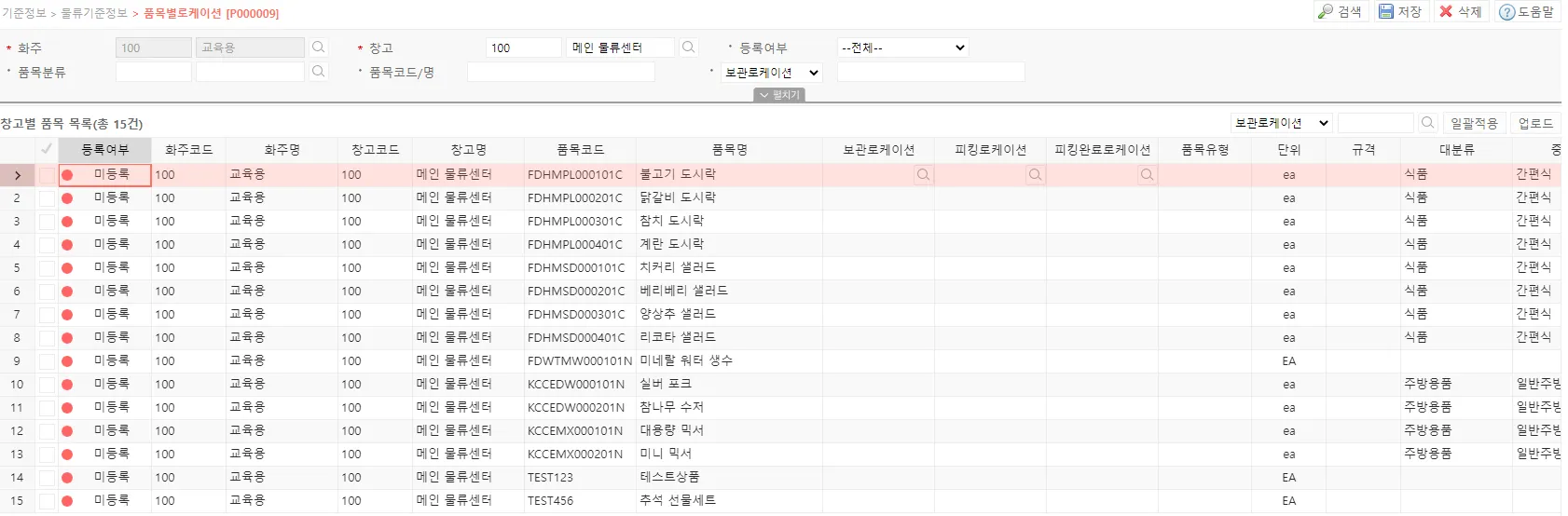
Task: Tick the checkbox on row 2
Action: (x=47, y=197)
